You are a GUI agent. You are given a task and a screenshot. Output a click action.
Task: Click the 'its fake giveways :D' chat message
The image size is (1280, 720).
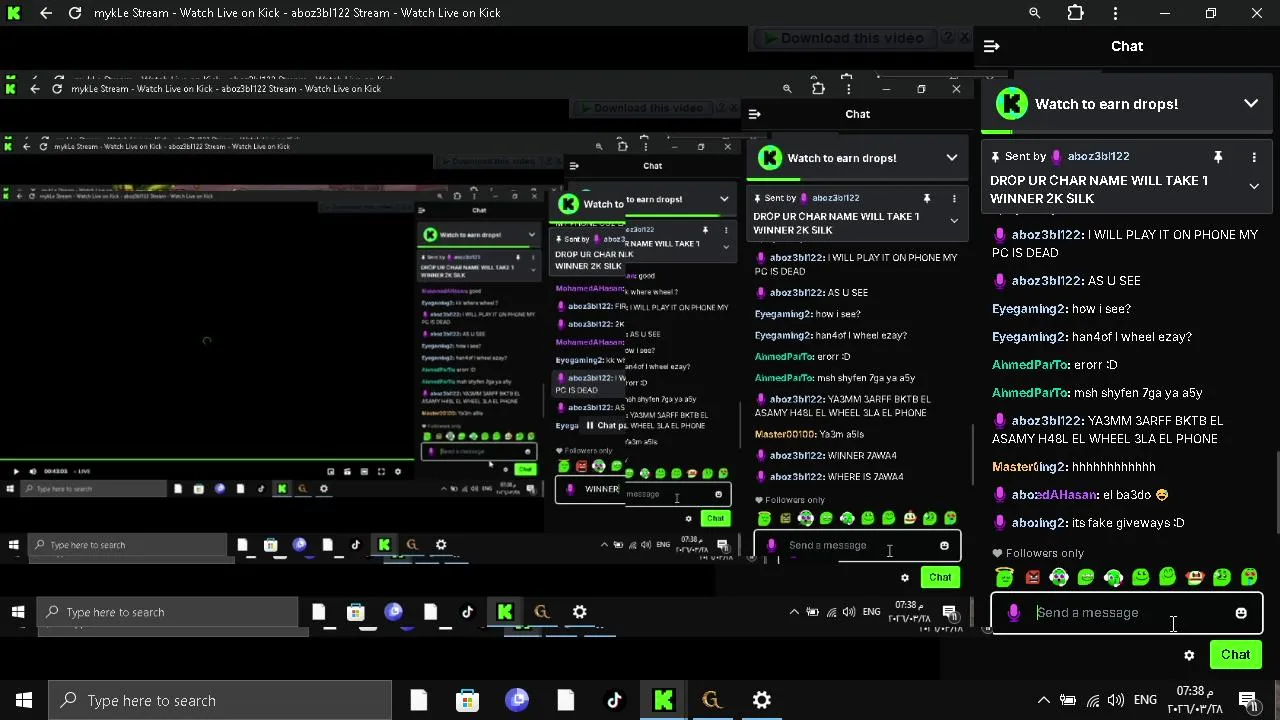click(1128, 523)
